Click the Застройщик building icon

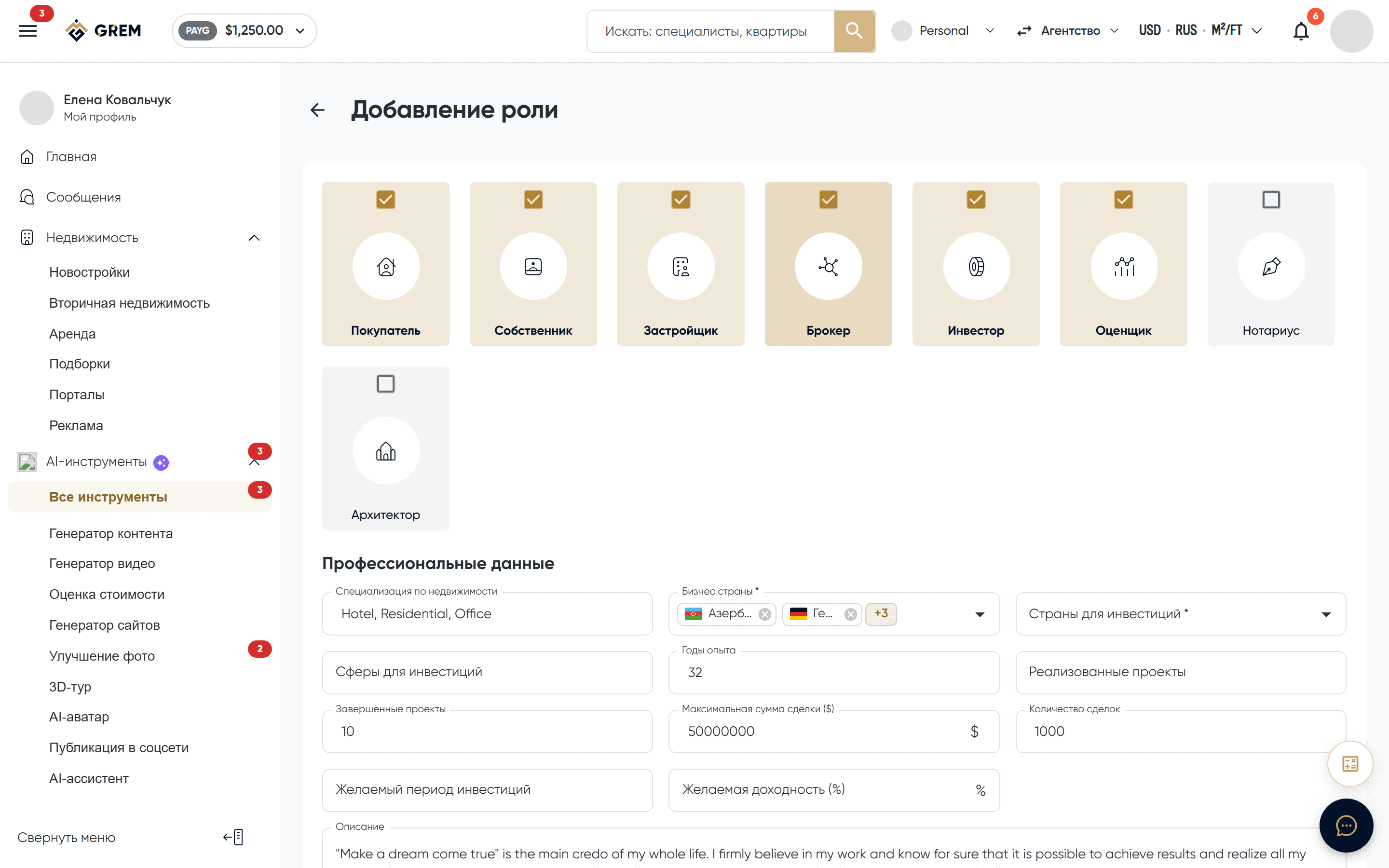tap(681, 266)
